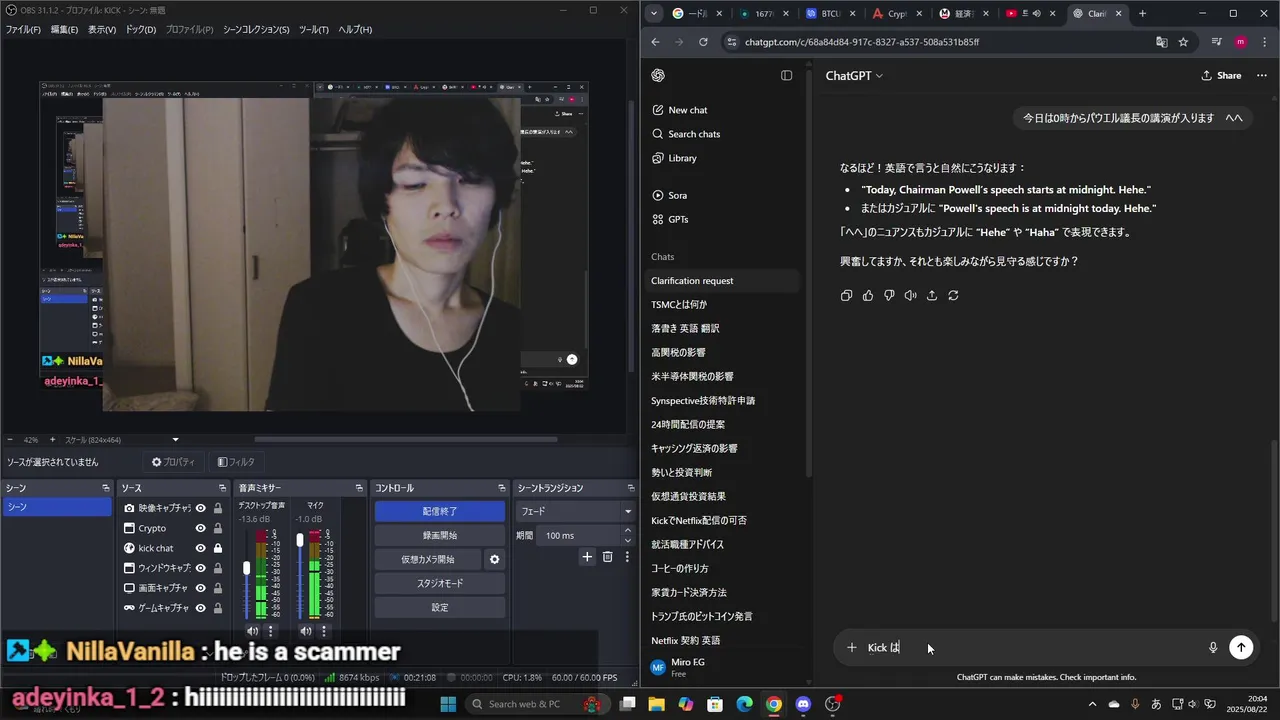Adjust the デスクトップ音声 volume slider
Image resolution: width=1280 pixels, height=720 pixels.
point(247,568)
